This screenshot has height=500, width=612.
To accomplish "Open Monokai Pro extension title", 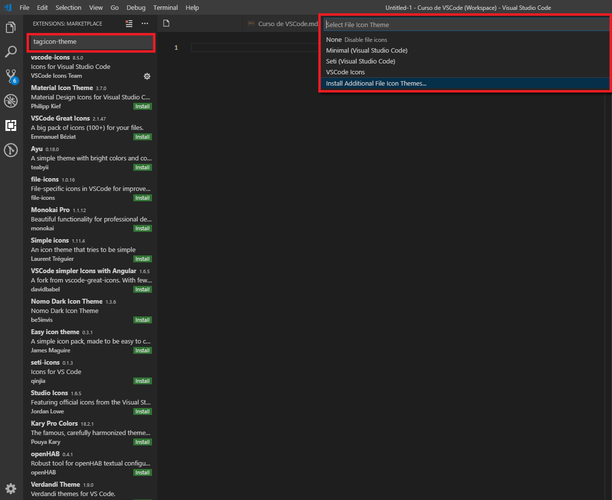I will point(50,210).
